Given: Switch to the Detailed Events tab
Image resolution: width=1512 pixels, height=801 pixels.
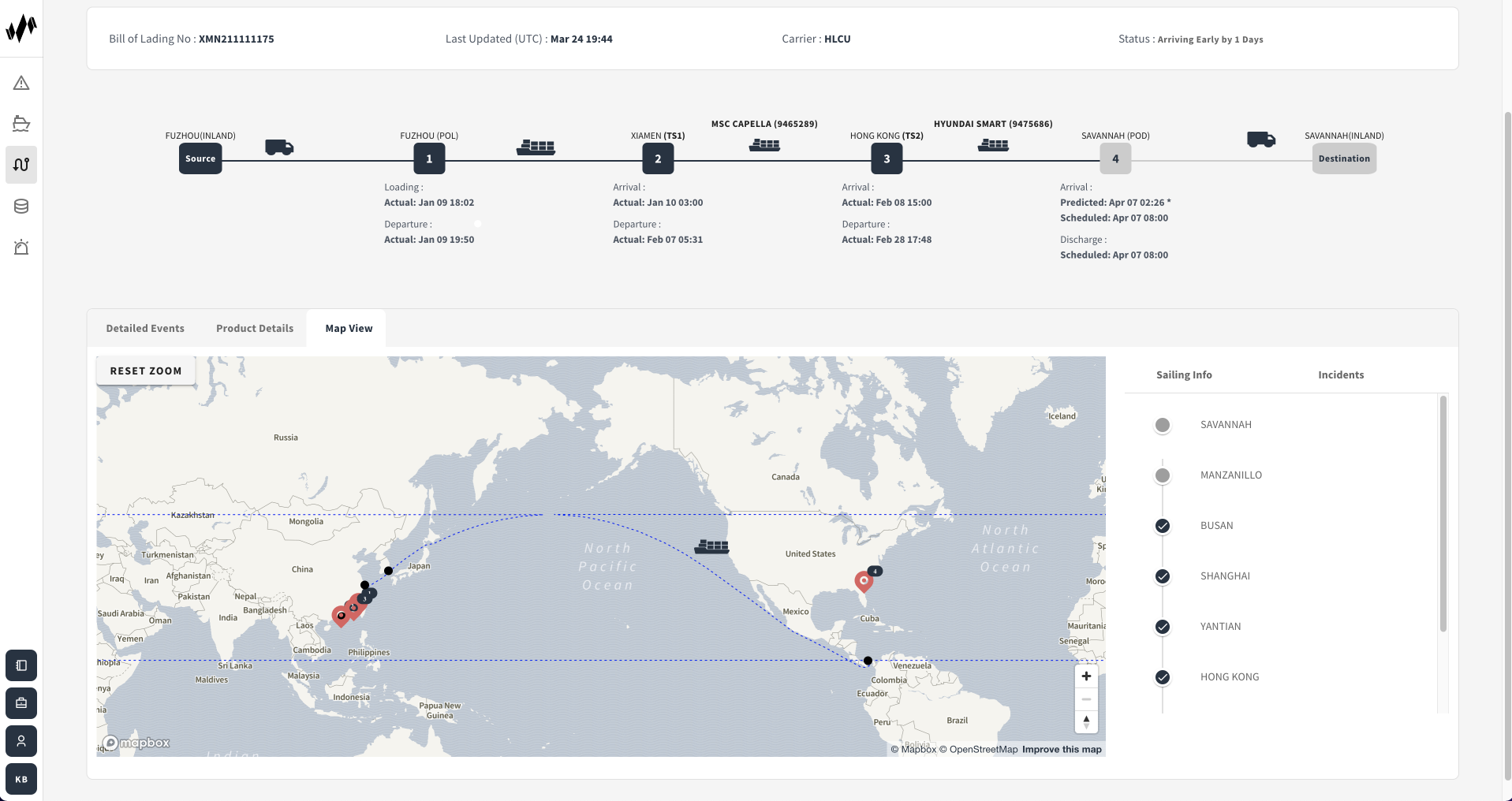Looking at the screenshot, I should (x=145, y=328).
